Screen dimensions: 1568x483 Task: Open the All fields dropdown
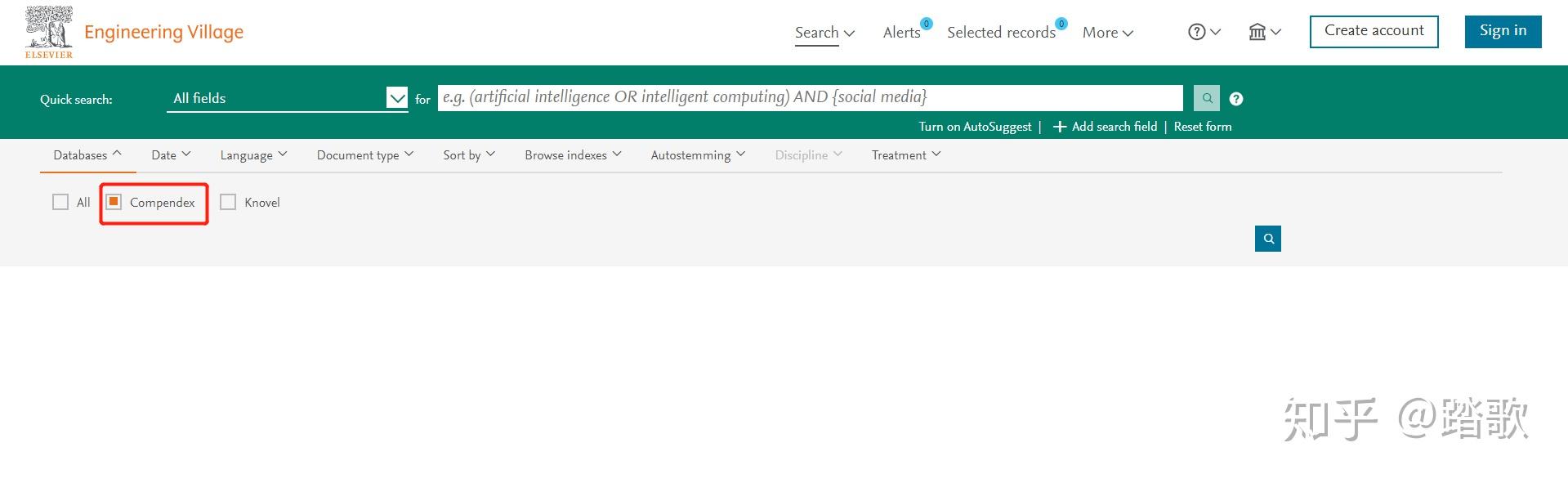[287, 98]
